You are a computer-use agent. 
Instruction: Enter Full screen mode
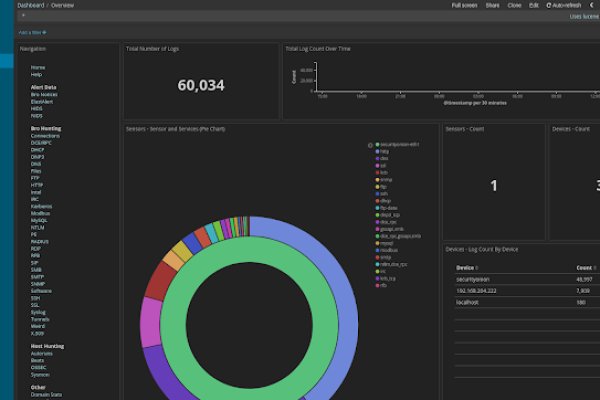pyautogui.click(x=464, y=5)
